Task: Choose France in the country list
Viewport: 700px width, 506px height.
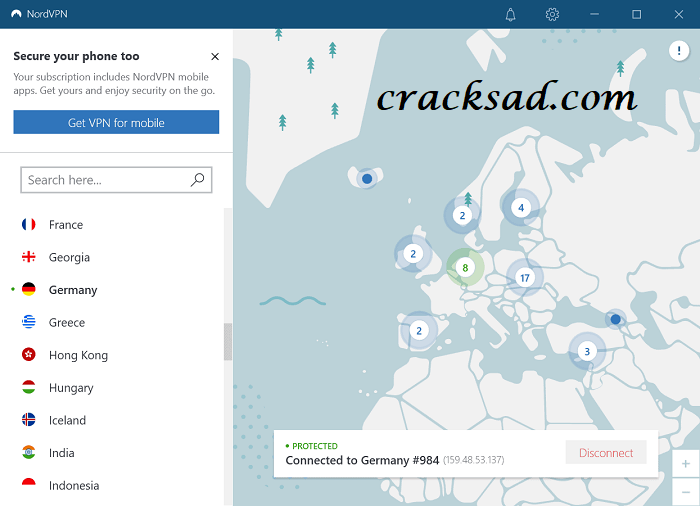Action: point(66,225)
